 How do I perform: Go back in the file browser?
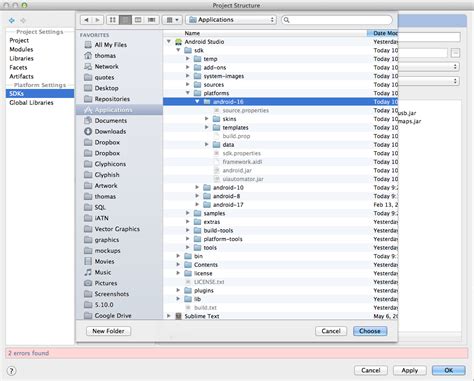86,20
